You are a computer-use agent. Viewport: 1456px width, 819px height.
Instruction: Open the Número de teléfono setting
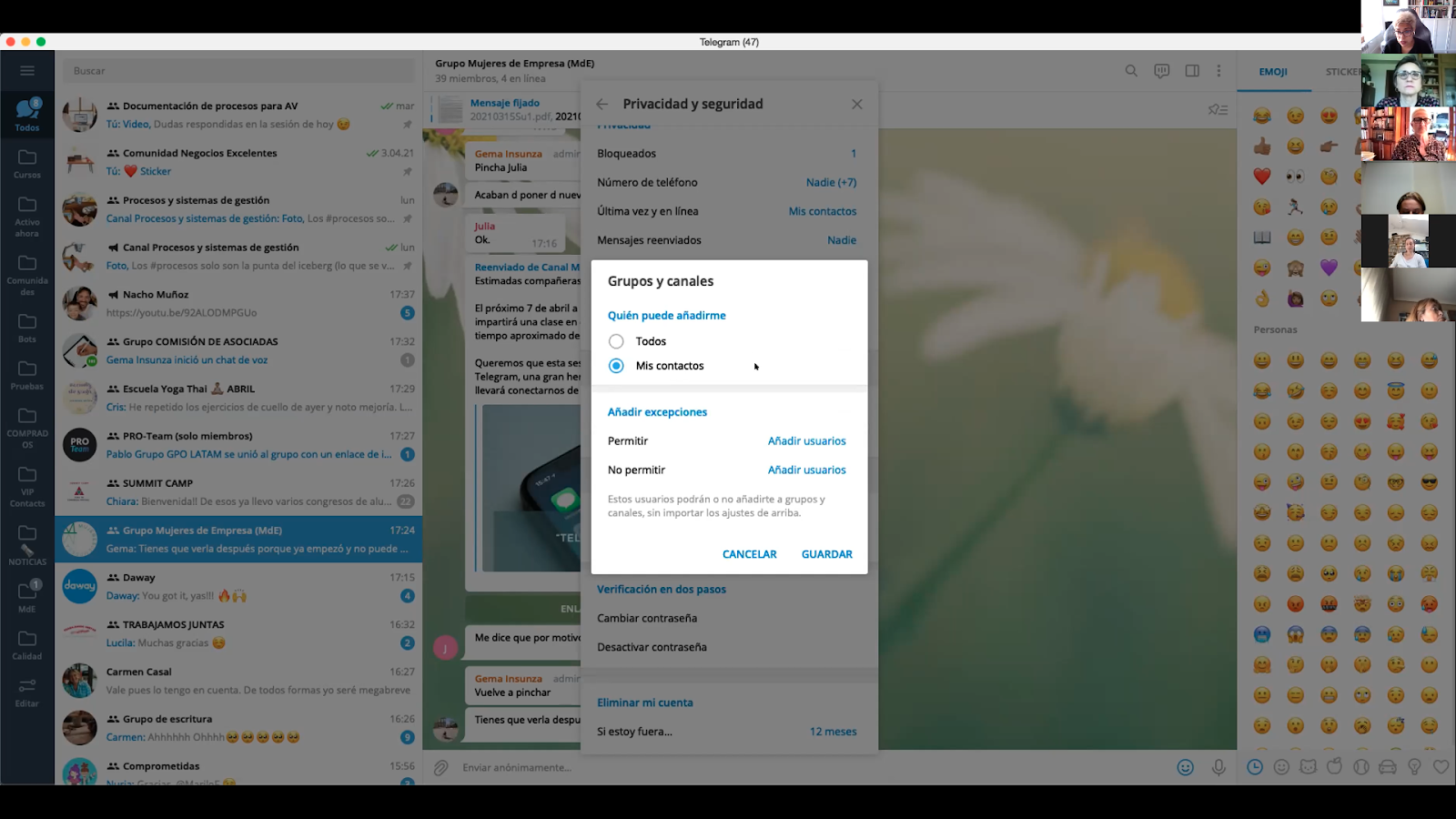pos(728,182)
